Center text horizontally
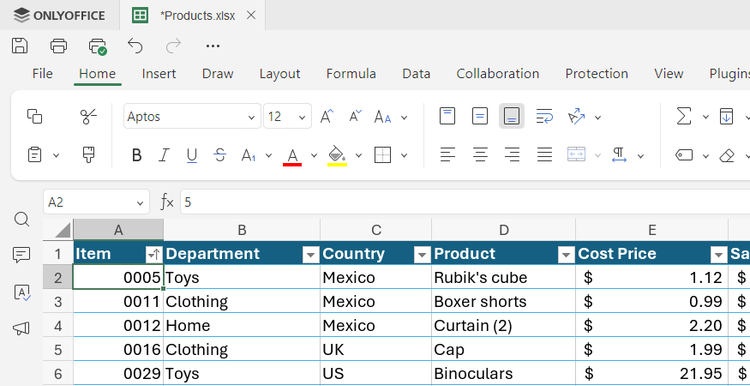Screen dimensions: 750x386 480,154
